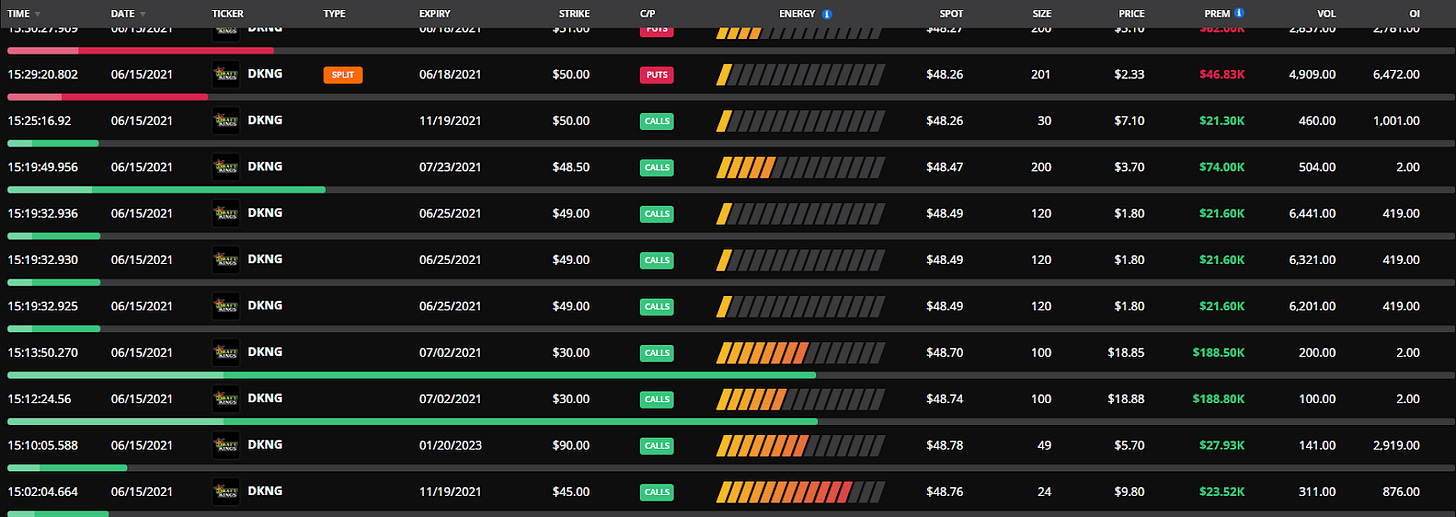Click CALLS badge in 15:10:05.588 row
Viewport: 1456px width, 517px height.
pos(657,445)
